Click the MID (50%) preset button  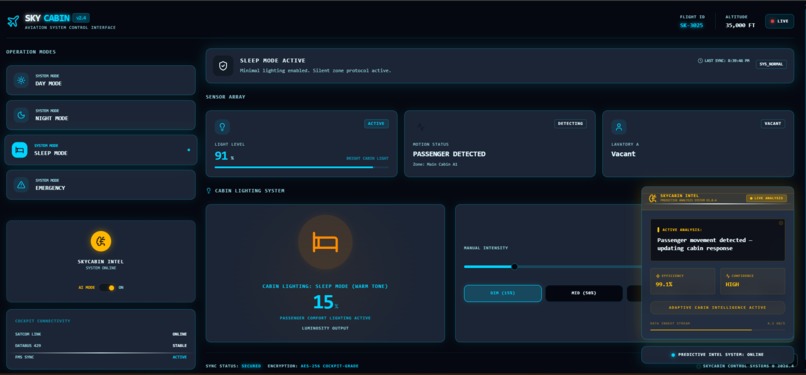tap(584, 293)
